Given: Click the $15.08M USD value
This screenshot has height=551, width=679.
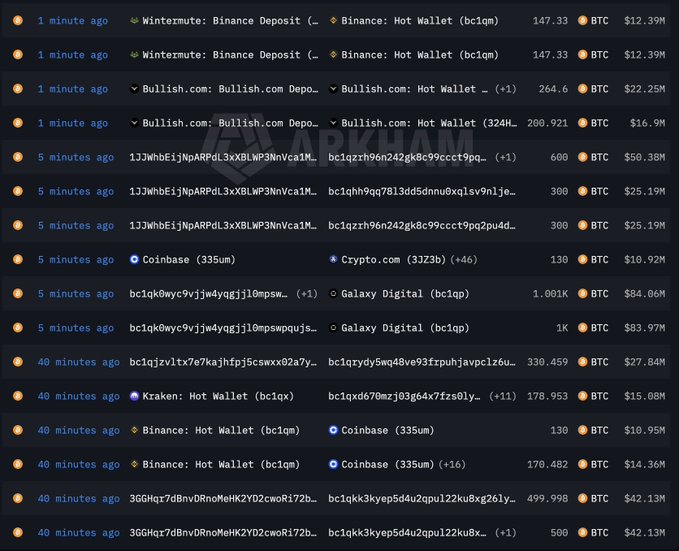Looking at the screenshot, I should 644,396.
